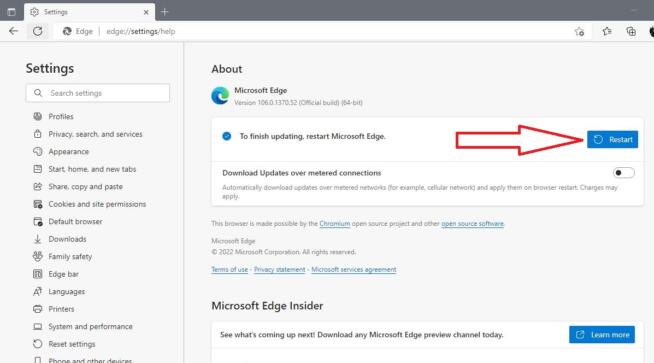The height and width of the screenshot is (363, 654).
Task: Click the Profiles sidebar icon
Action: tap(38, 116)
